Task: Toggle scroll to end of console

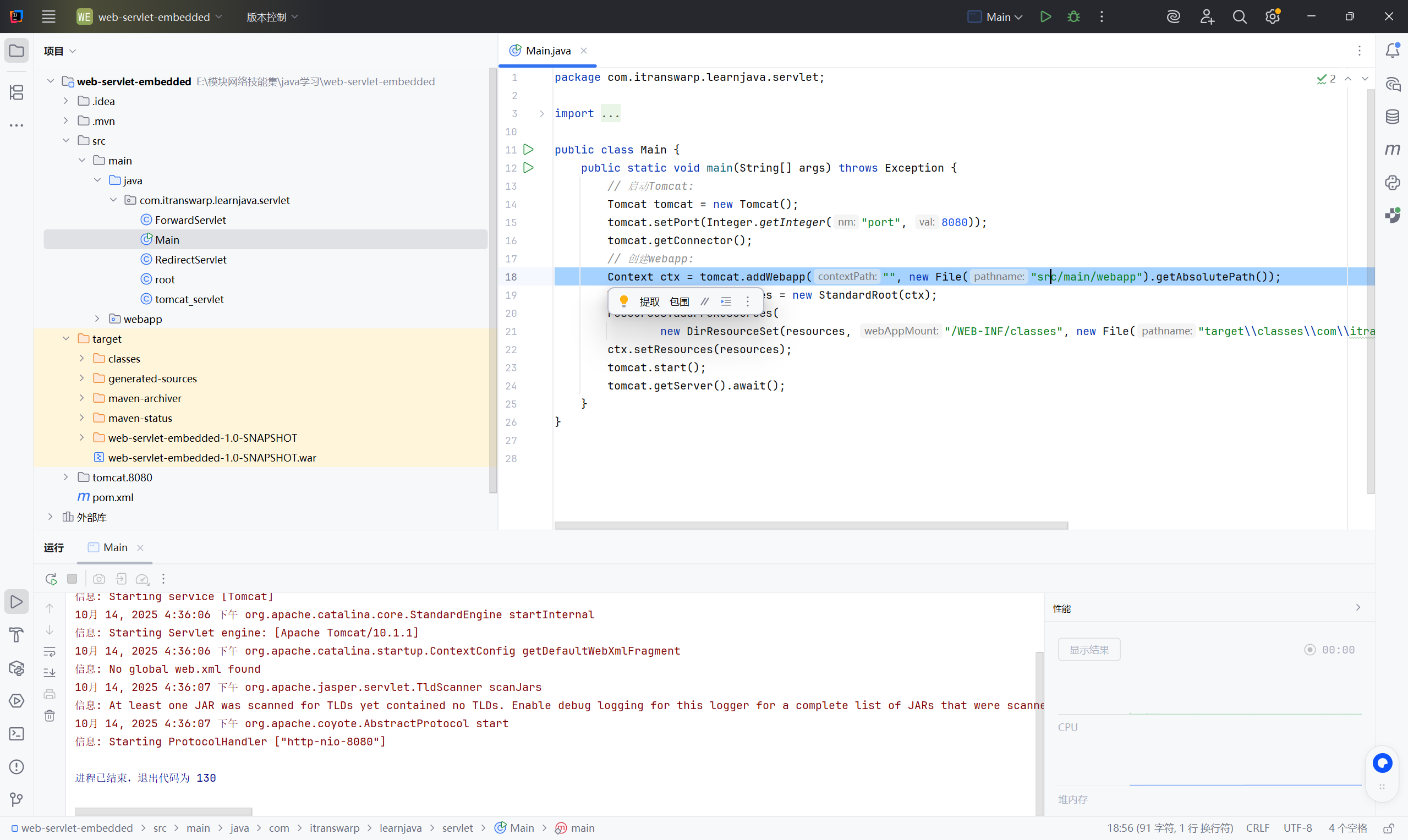Action: pyautogui.click(x=50, y=672)
